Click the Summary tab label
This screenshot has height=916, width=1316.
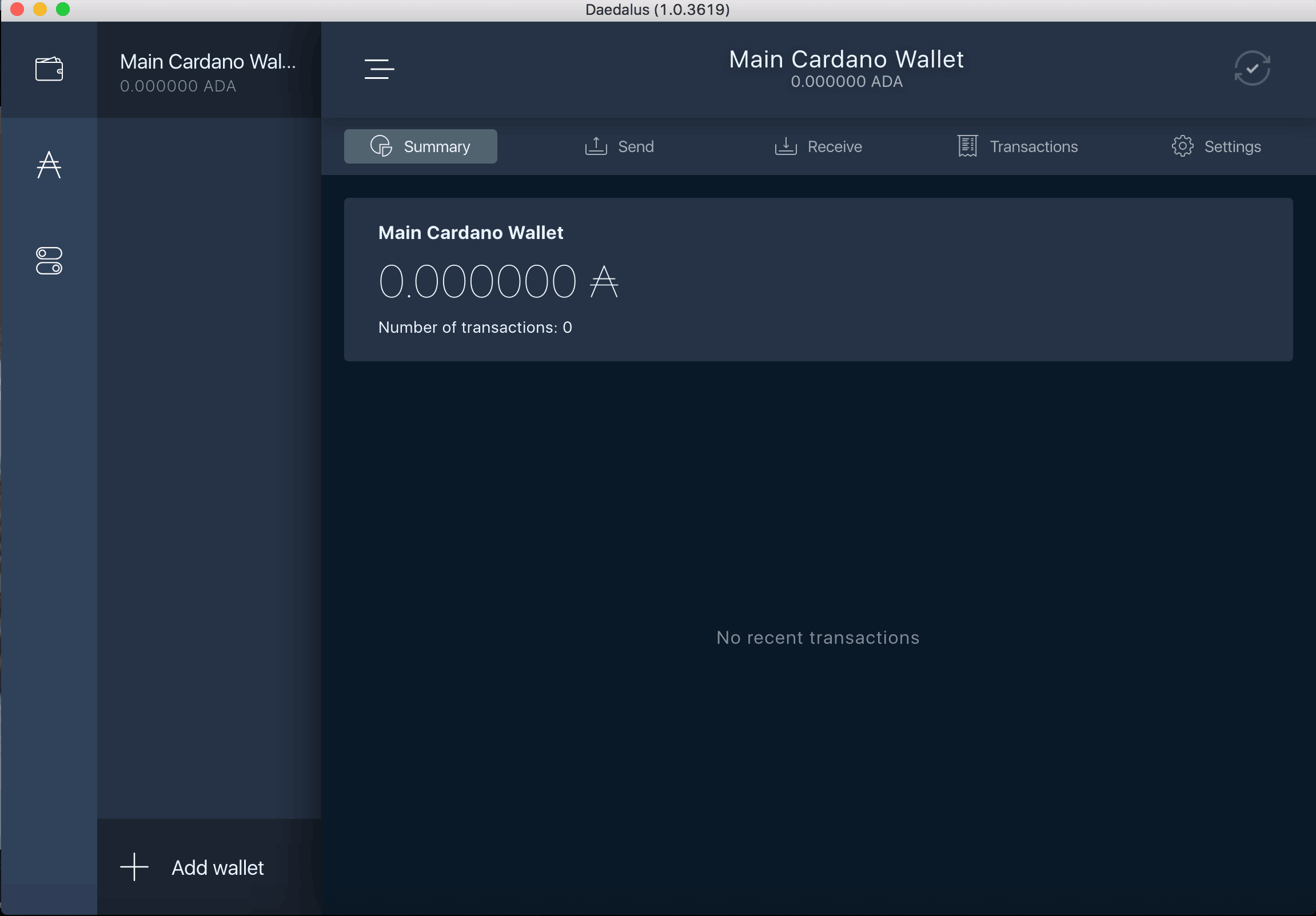click(437, 146)
